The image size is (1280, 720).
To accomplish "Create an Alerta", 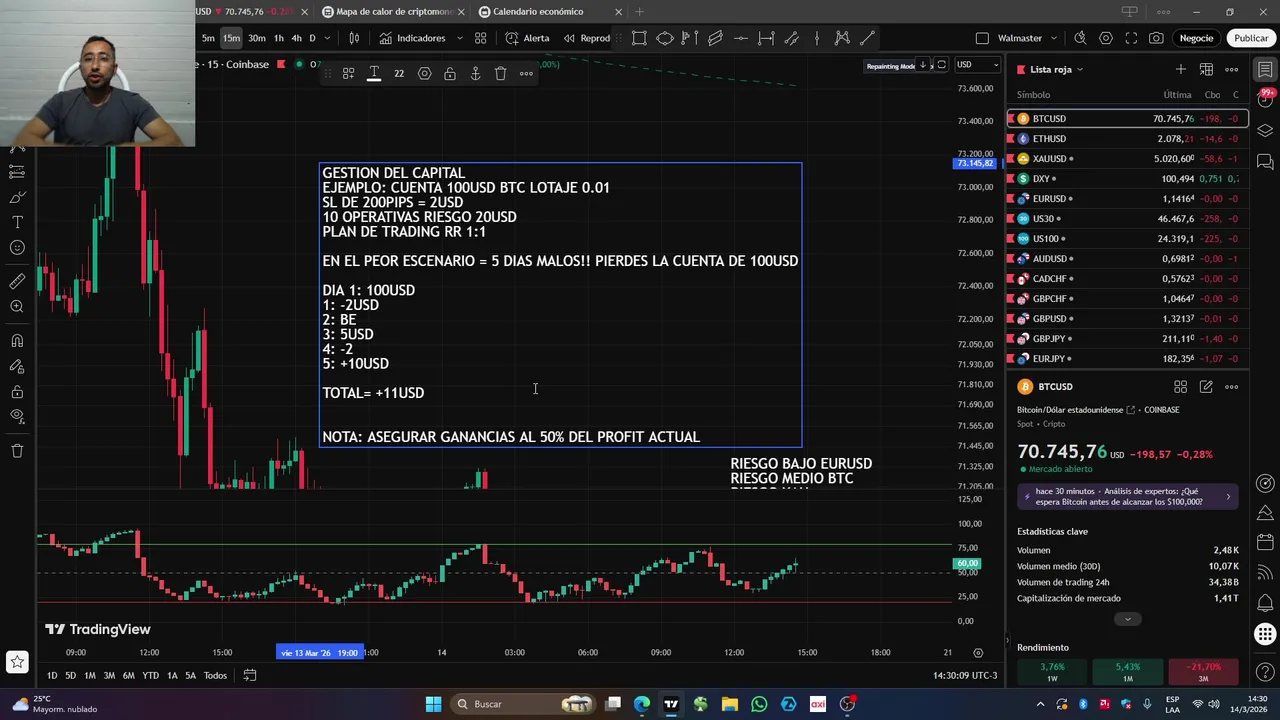I will [527, 38].
